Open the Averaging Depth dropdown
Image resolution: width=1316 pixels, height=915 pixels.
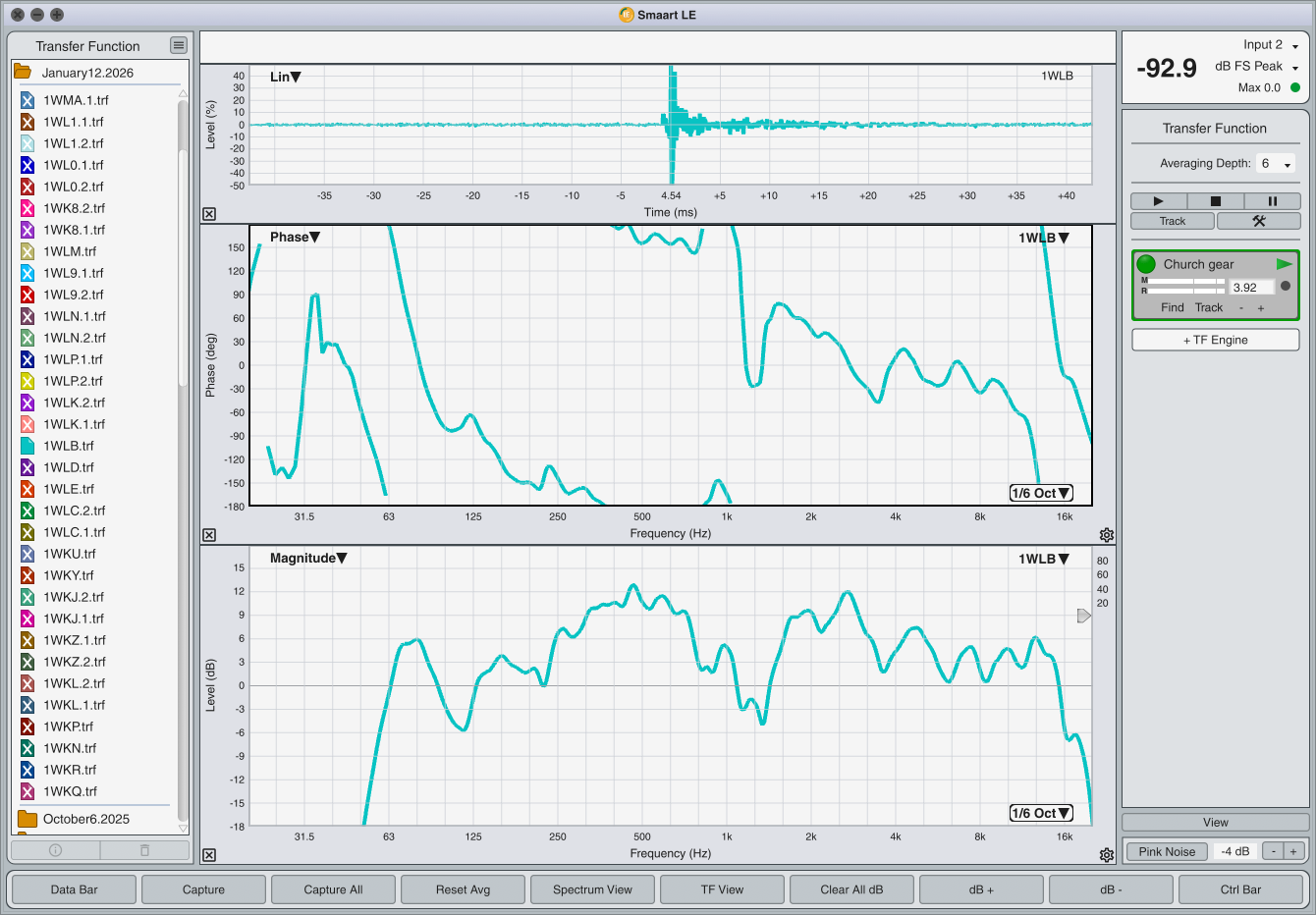click(x=1276, y=164)
